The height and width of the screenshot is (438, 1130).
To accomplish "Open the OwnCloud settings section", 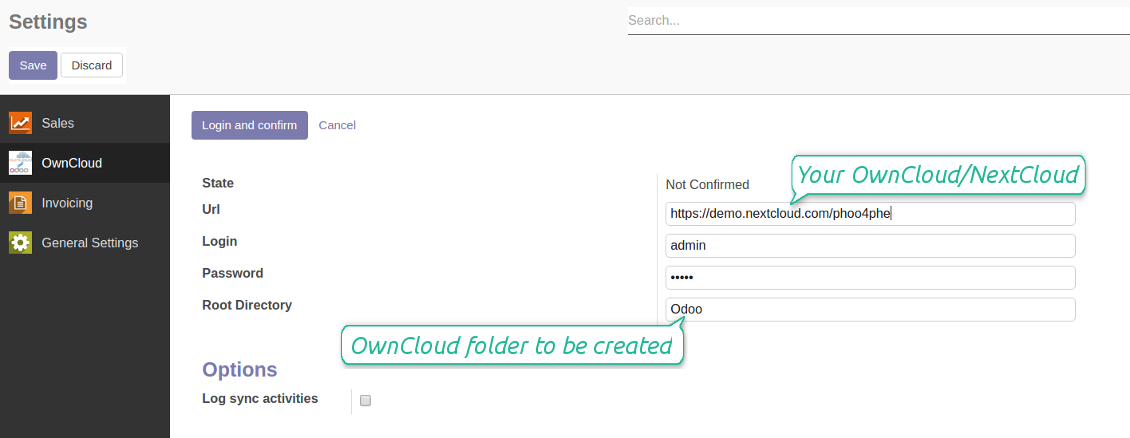I will tap(85, 163).
